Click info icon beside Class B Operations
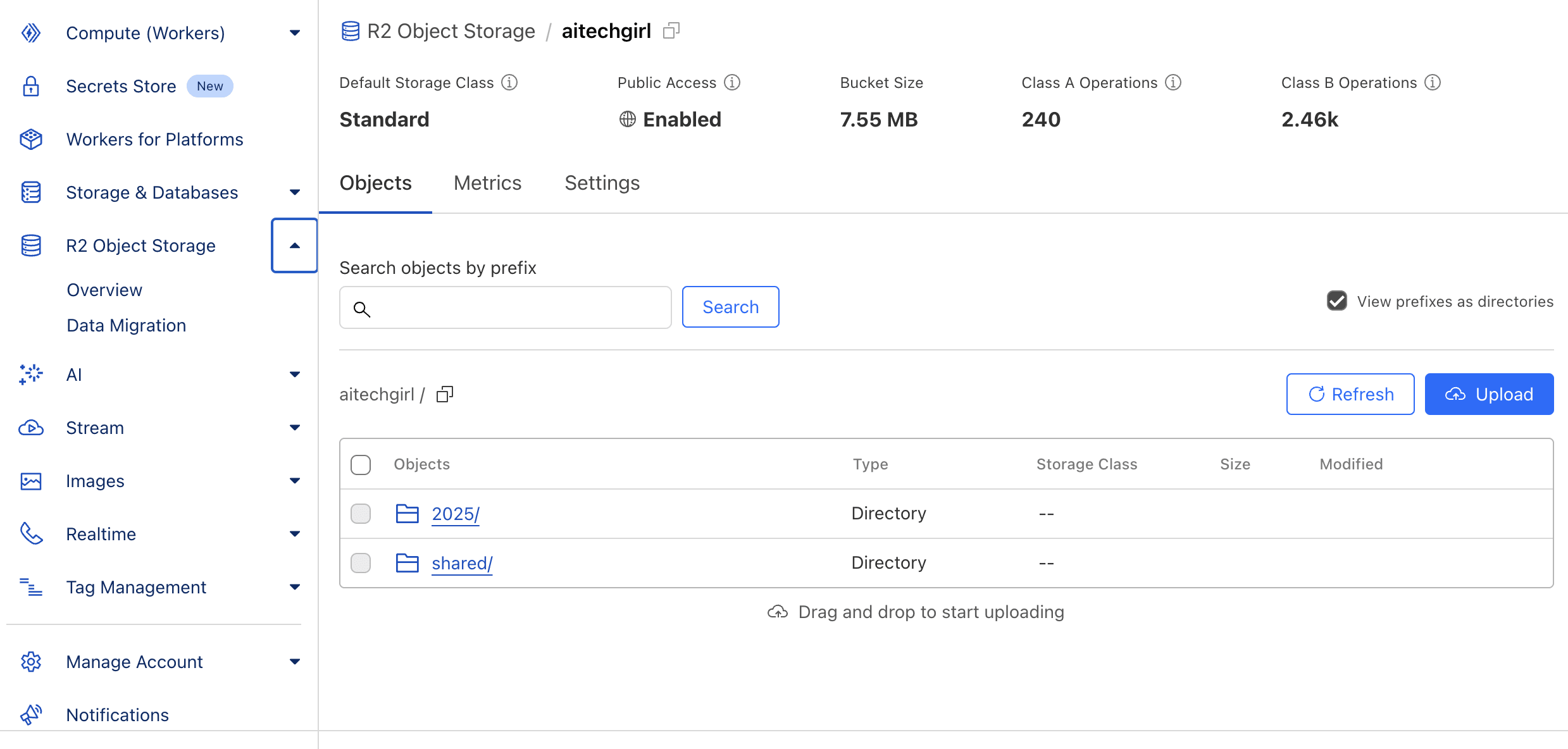The height and width of the screenshot is (749, 1568). 1433,83
